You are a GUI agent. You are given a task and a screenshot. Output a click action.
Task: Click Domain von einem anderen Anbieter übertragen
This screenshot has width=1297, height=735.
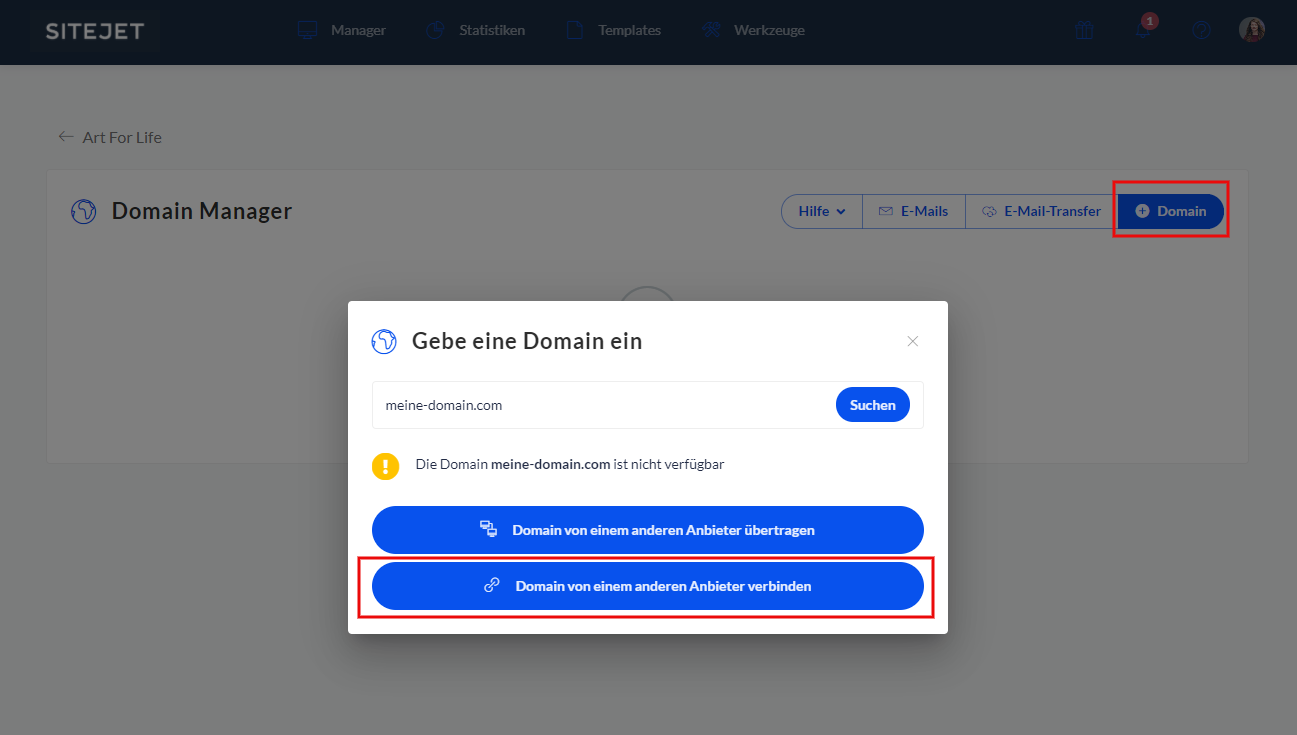click(647, 530)
